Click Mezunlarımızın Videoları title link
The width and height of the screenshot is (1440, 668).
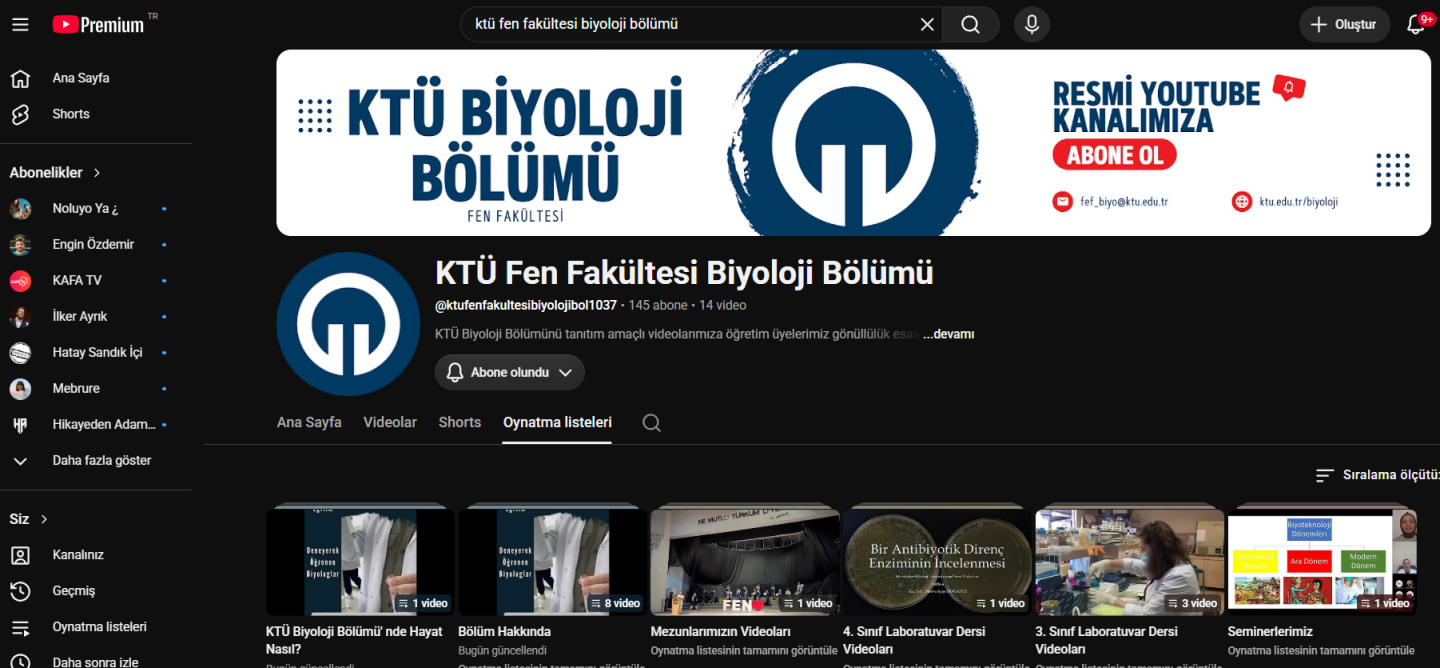coord(720,632)
